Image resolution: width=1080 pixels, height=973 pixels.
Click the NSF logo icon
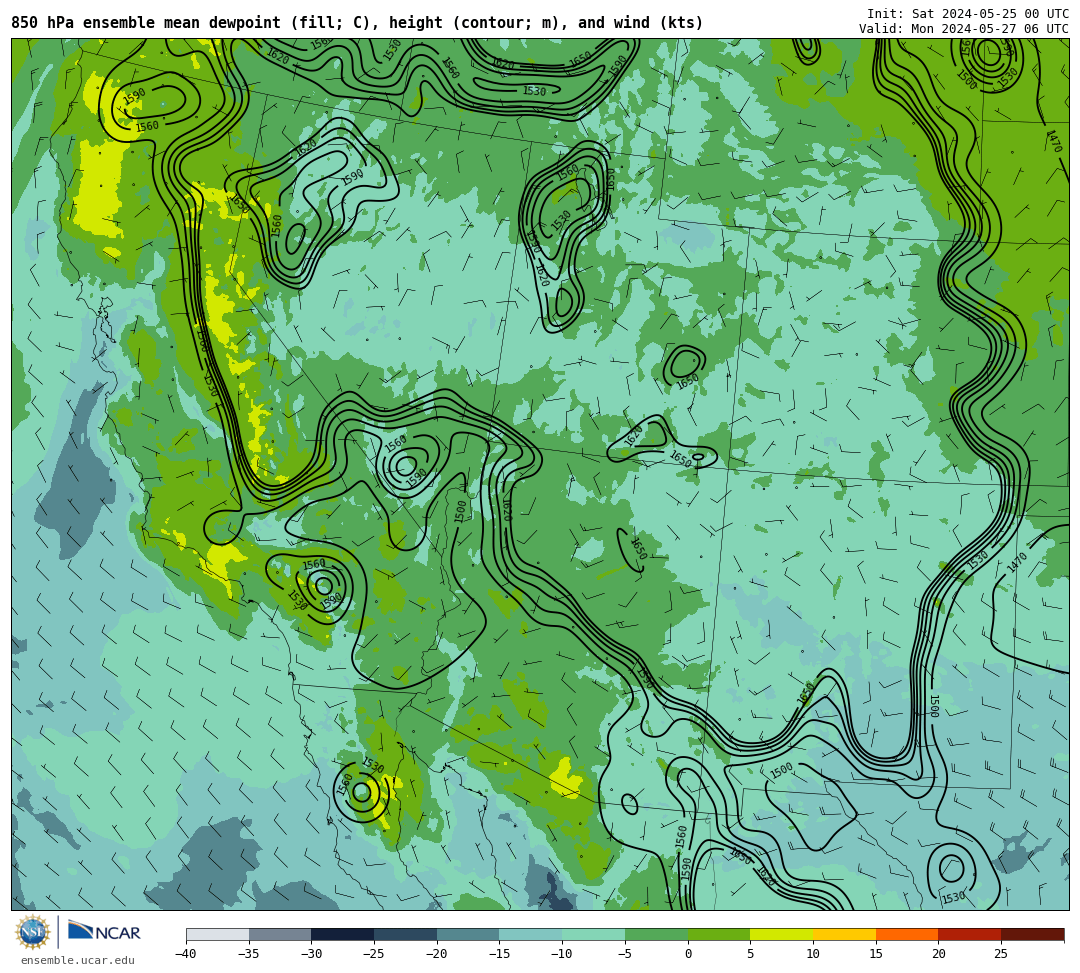pyautogui.click(x=33, y=932)
